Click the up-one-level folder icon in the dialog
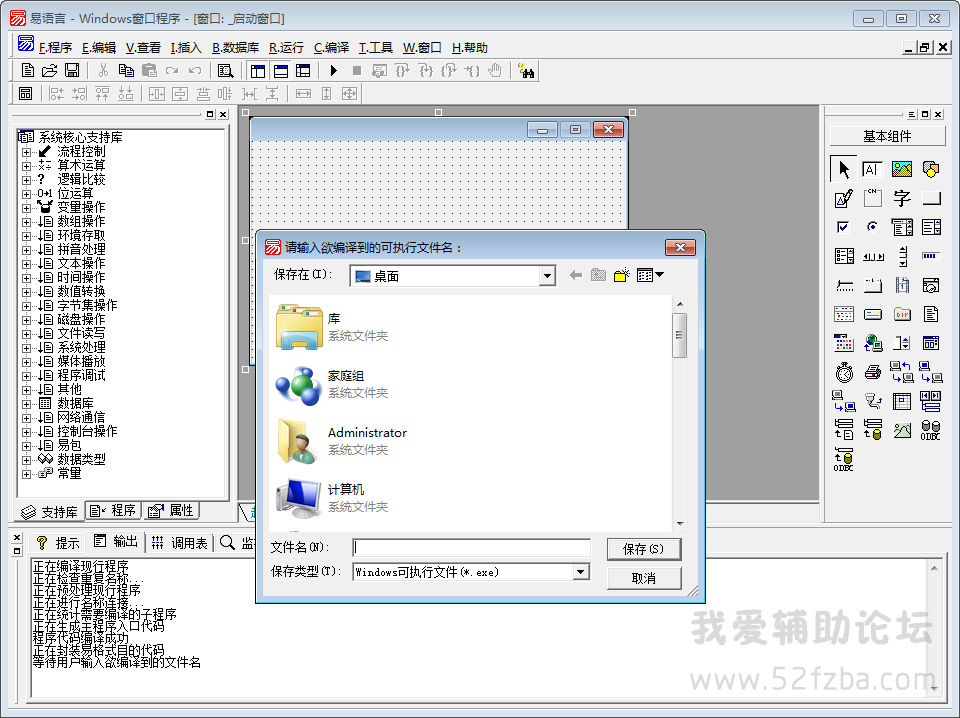The height and width of the screenshot is (718, 960). tap(598, 275)
